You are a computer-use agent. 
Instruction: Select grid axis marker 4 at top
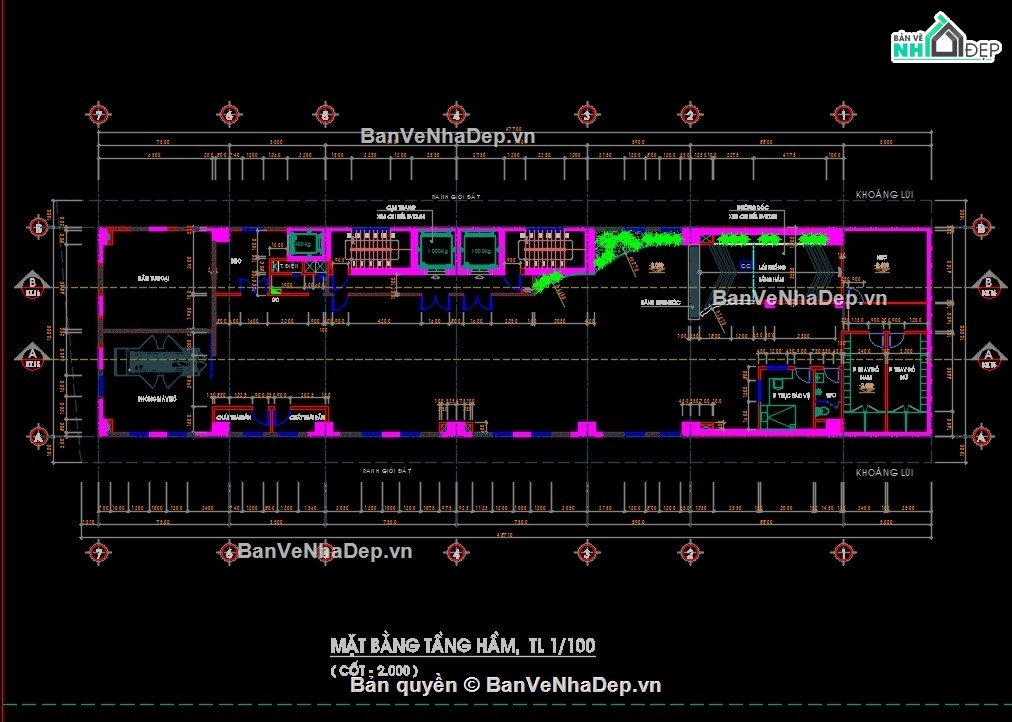pyautogui.click(x=456, y=115)
